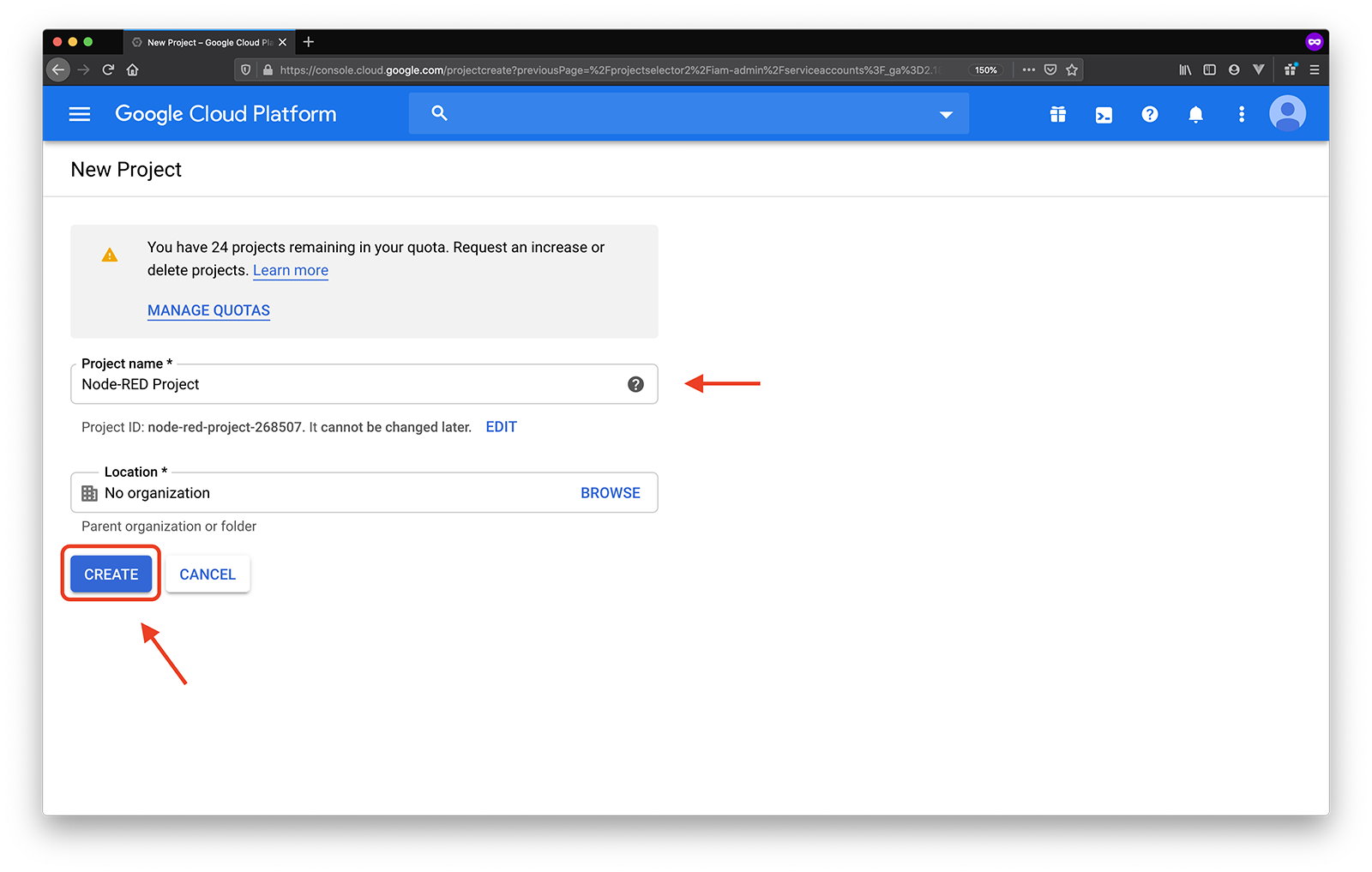Select the New Project – Google Cloud tab
1372x872 pixels.
[x=208, y=42]
